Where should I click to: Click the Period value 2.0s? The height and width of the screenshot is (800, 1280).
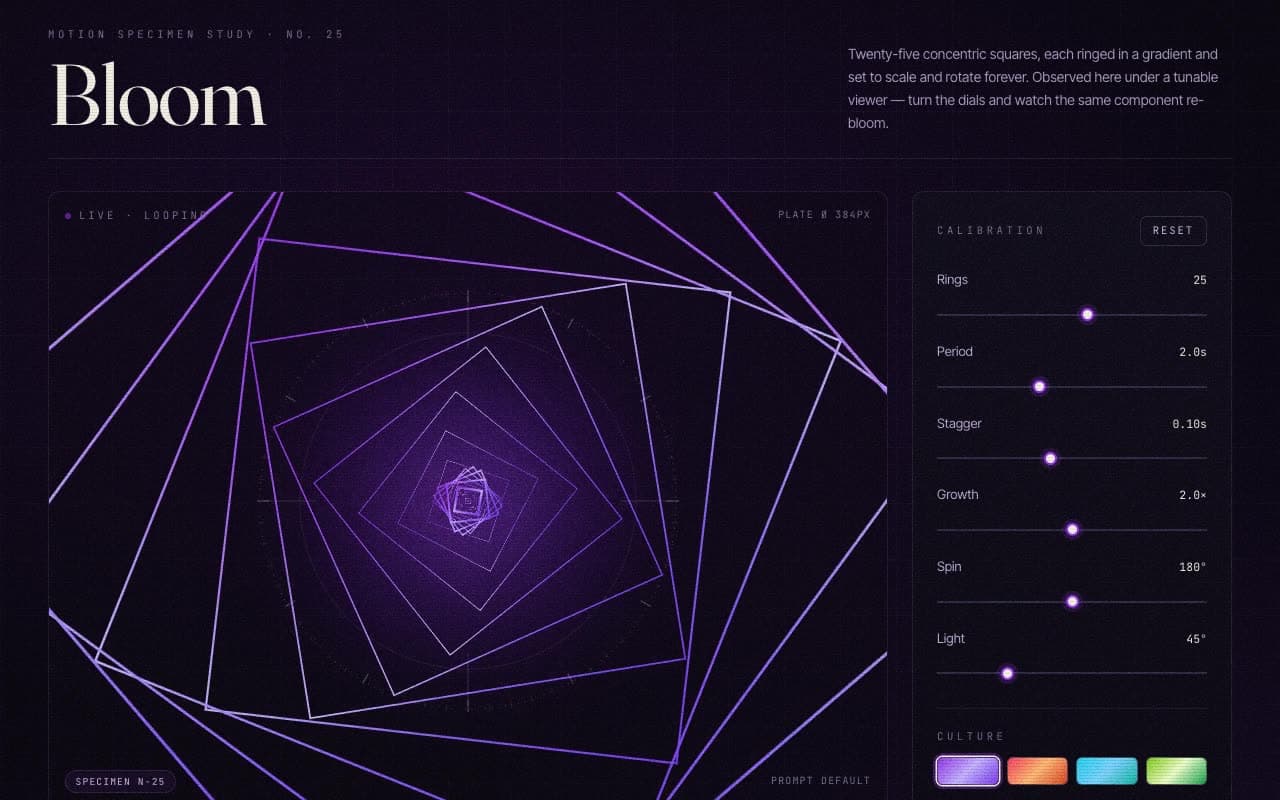pos(1193,352)
